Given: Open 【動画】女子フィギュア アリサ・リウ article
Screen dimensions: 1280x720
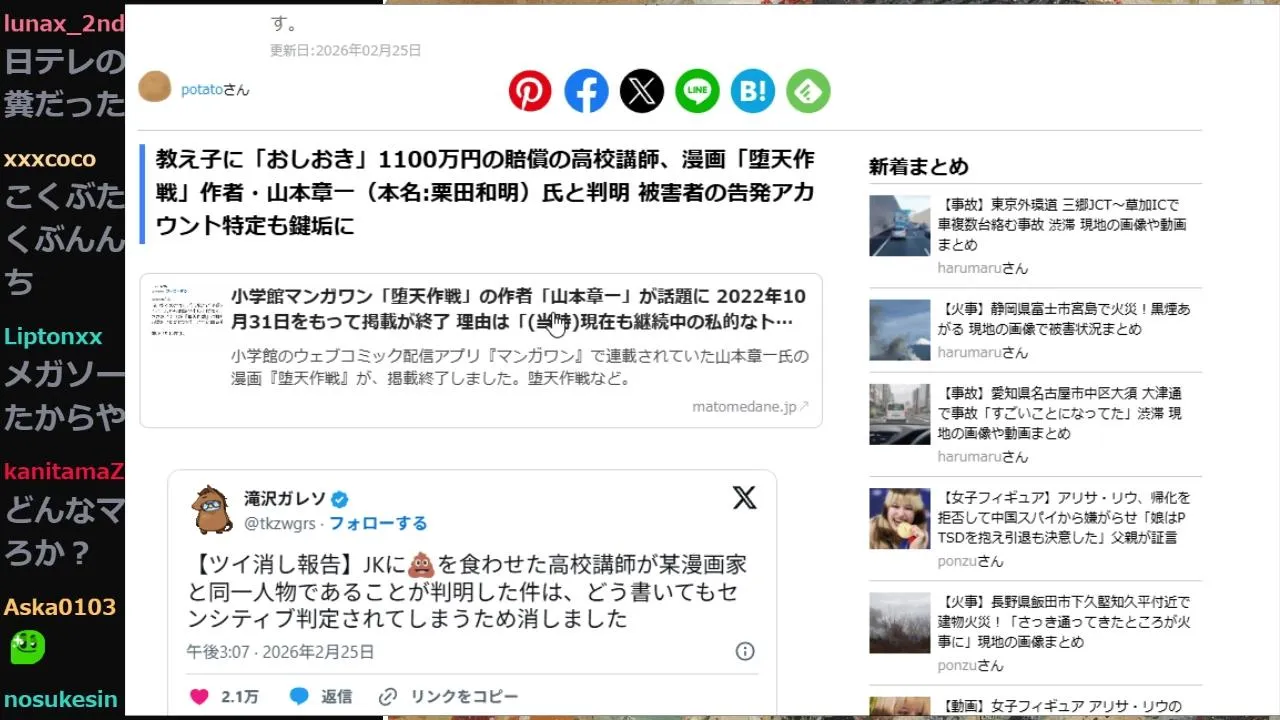Looking at the screenshot, I should 1060,707.
